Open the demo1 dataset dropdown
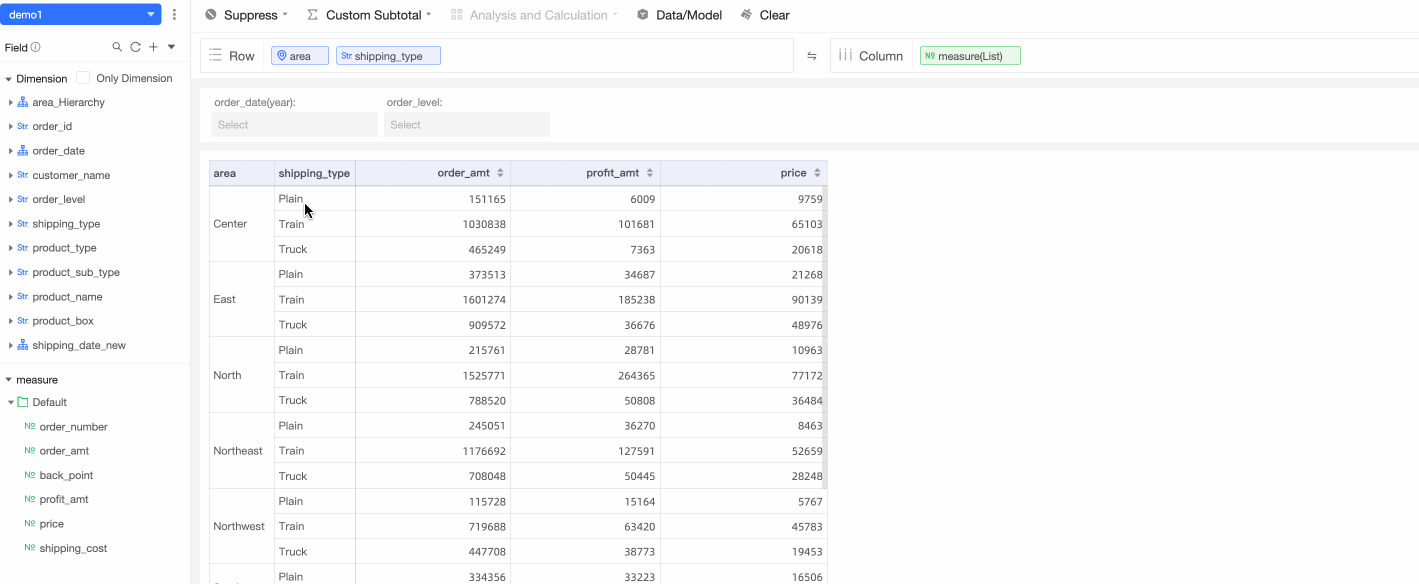 80,15
